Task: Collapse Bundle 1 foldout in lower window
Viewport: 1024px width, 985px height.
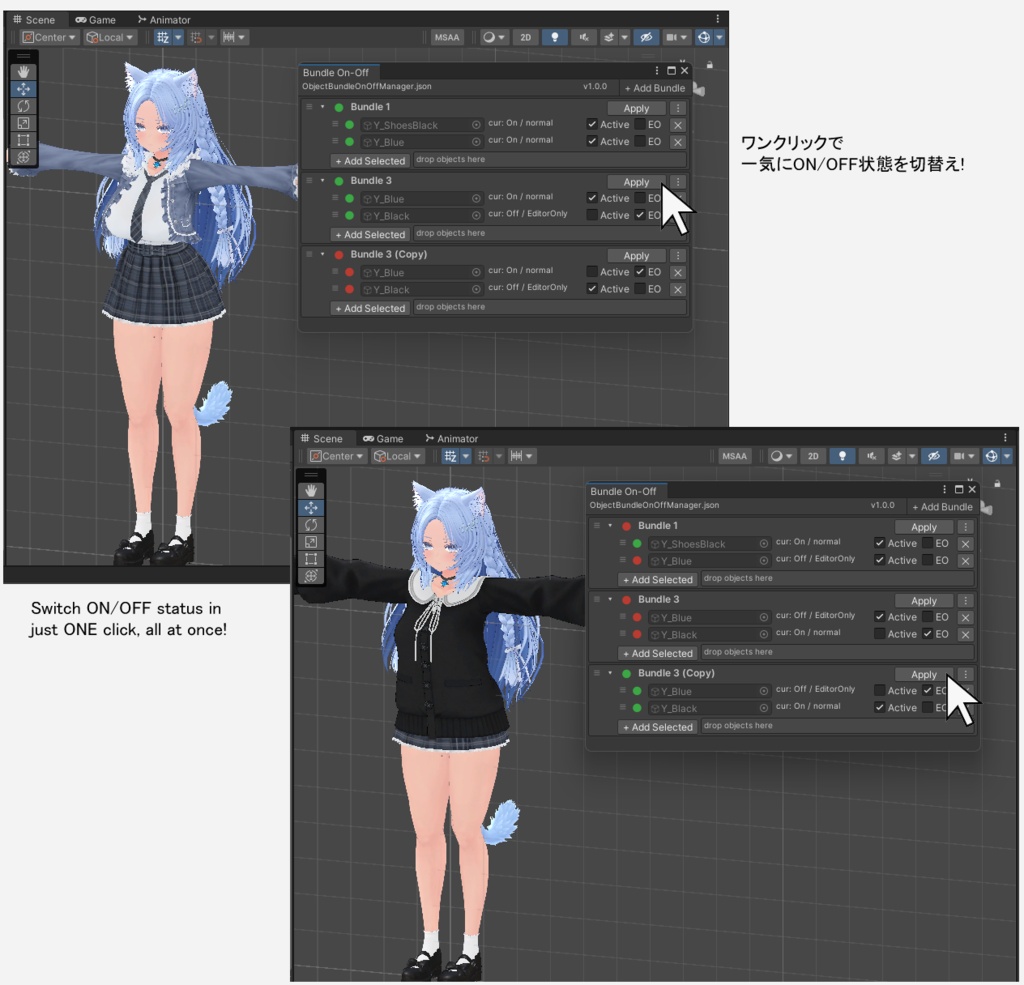Action: 610,525
